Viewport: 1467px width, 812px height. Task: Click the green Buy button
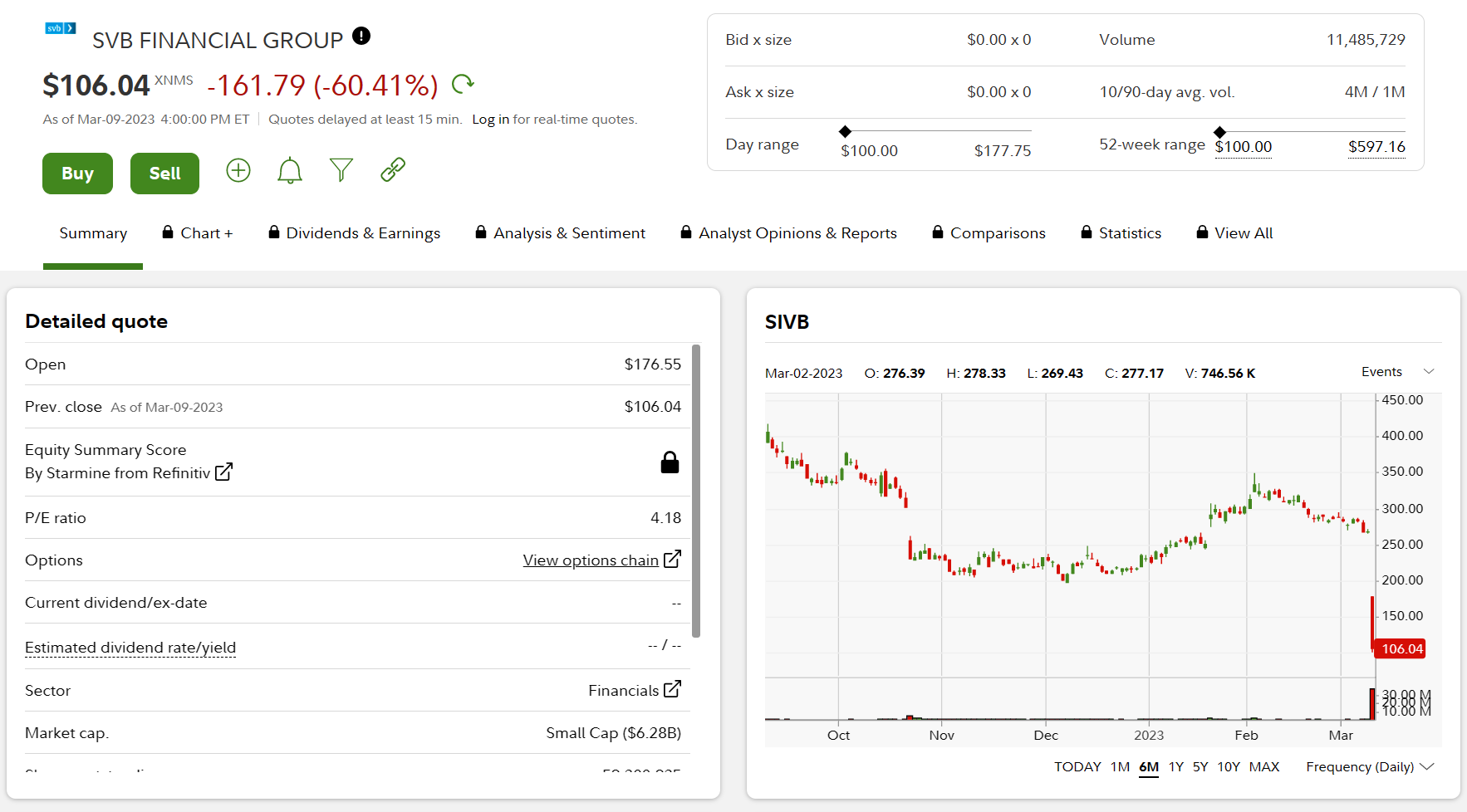77,174
